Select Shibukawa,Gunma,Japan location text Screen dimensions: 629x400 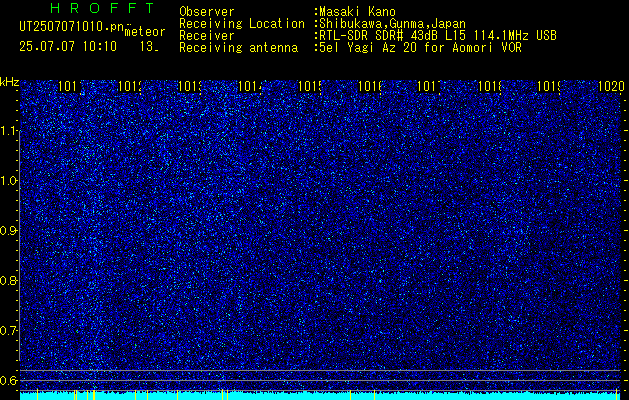click(x=390, y=24)
